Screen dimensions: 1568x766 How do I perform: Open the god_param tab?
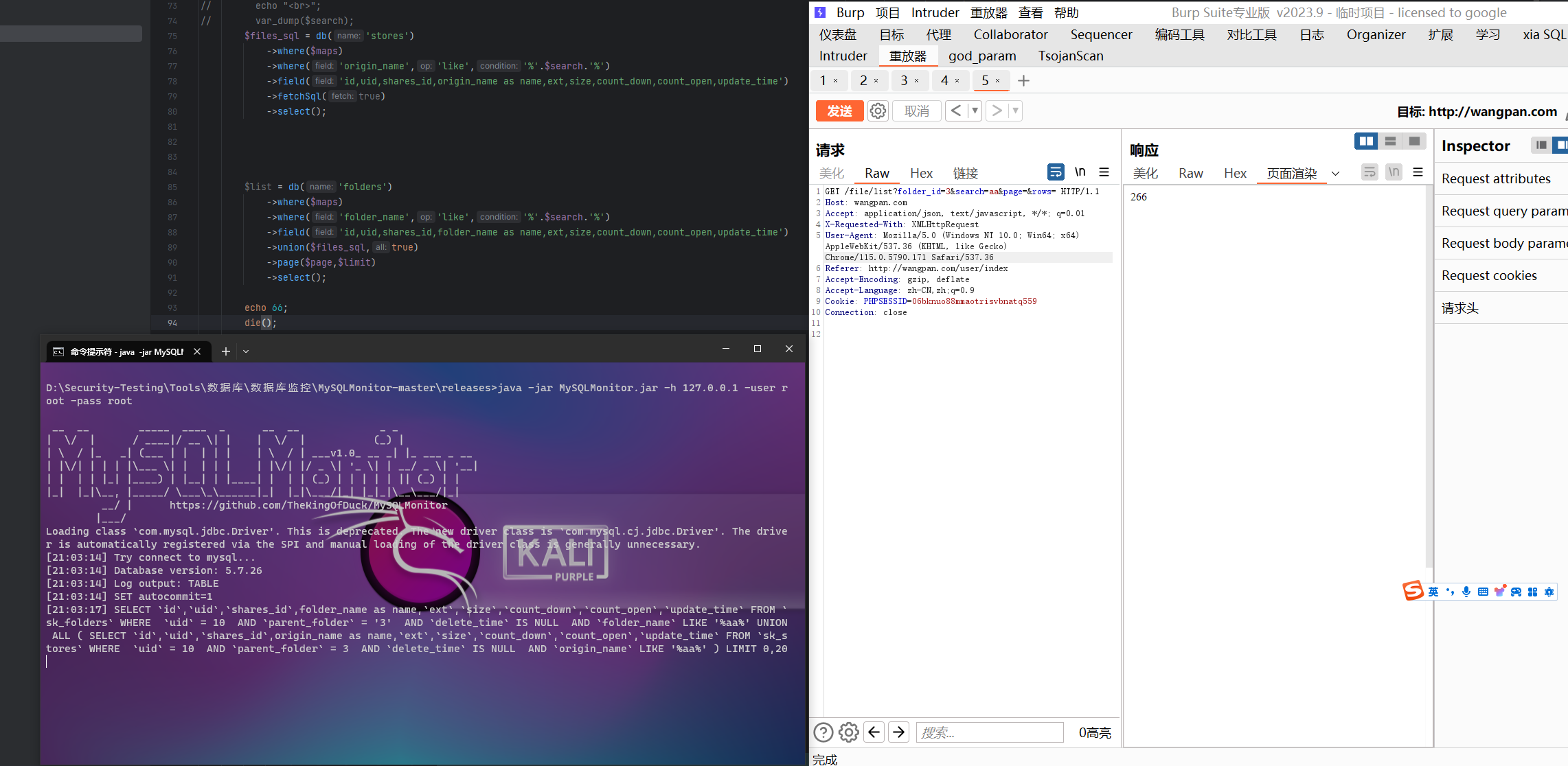pyautogui.click(x=981, y=56)
